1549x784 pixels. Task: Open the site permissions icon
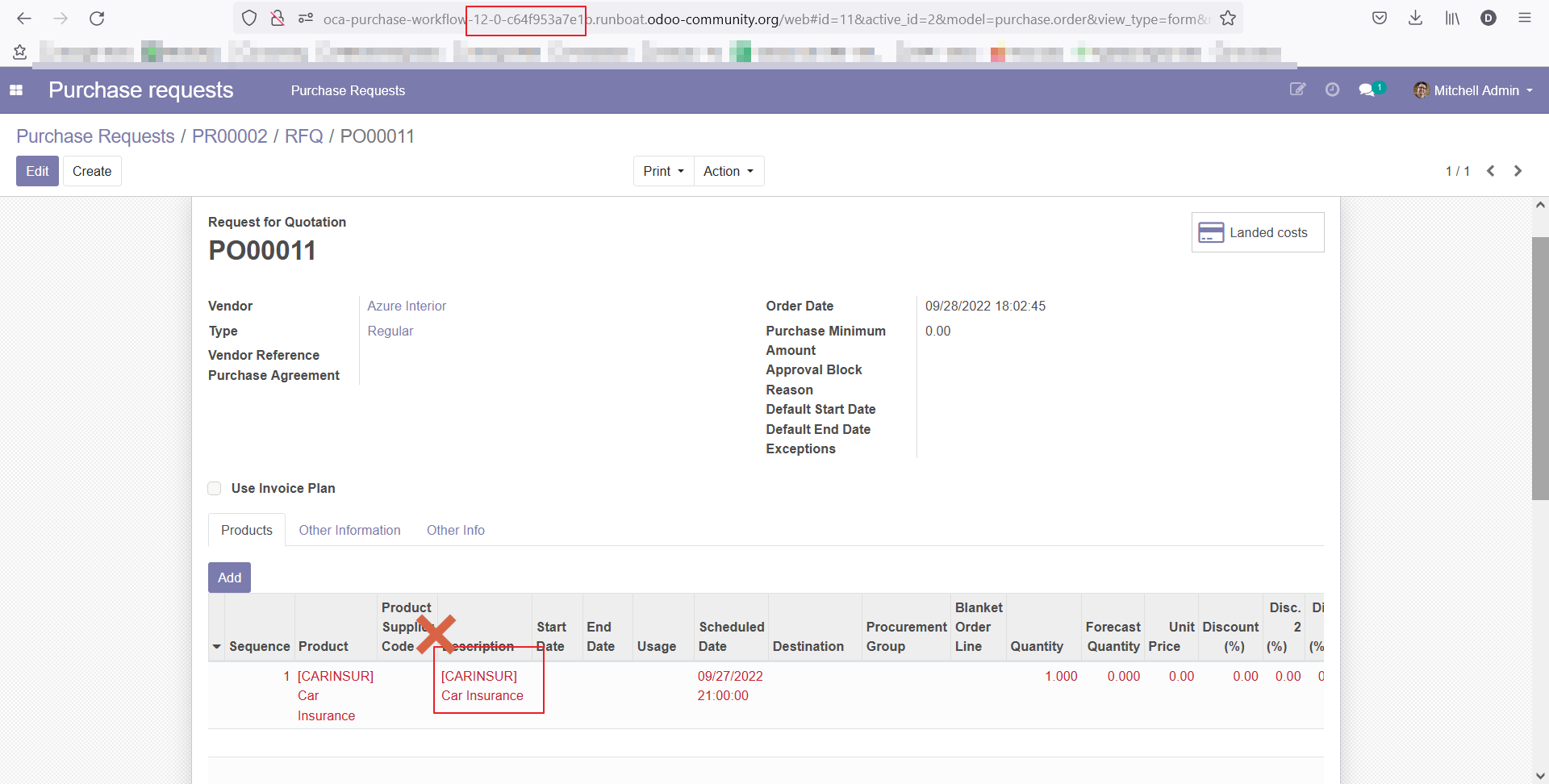click(306, 18)
